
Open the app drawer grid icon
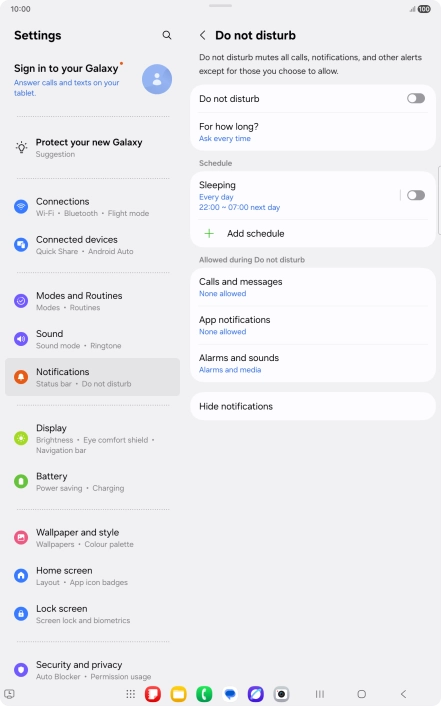(x=131, y=694)
